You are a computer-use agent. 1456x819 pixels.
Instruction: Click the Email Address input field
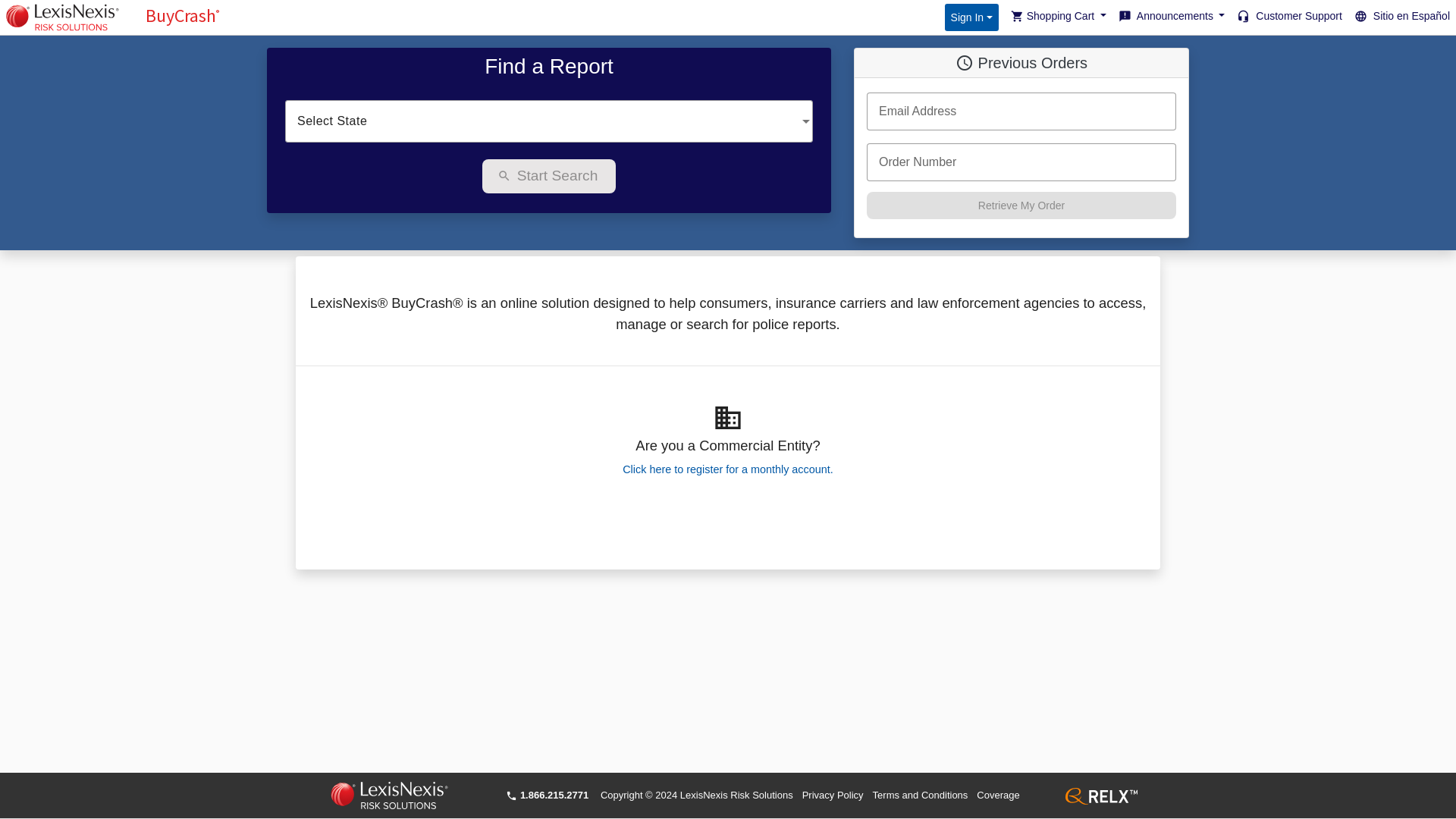[1021, 111]
